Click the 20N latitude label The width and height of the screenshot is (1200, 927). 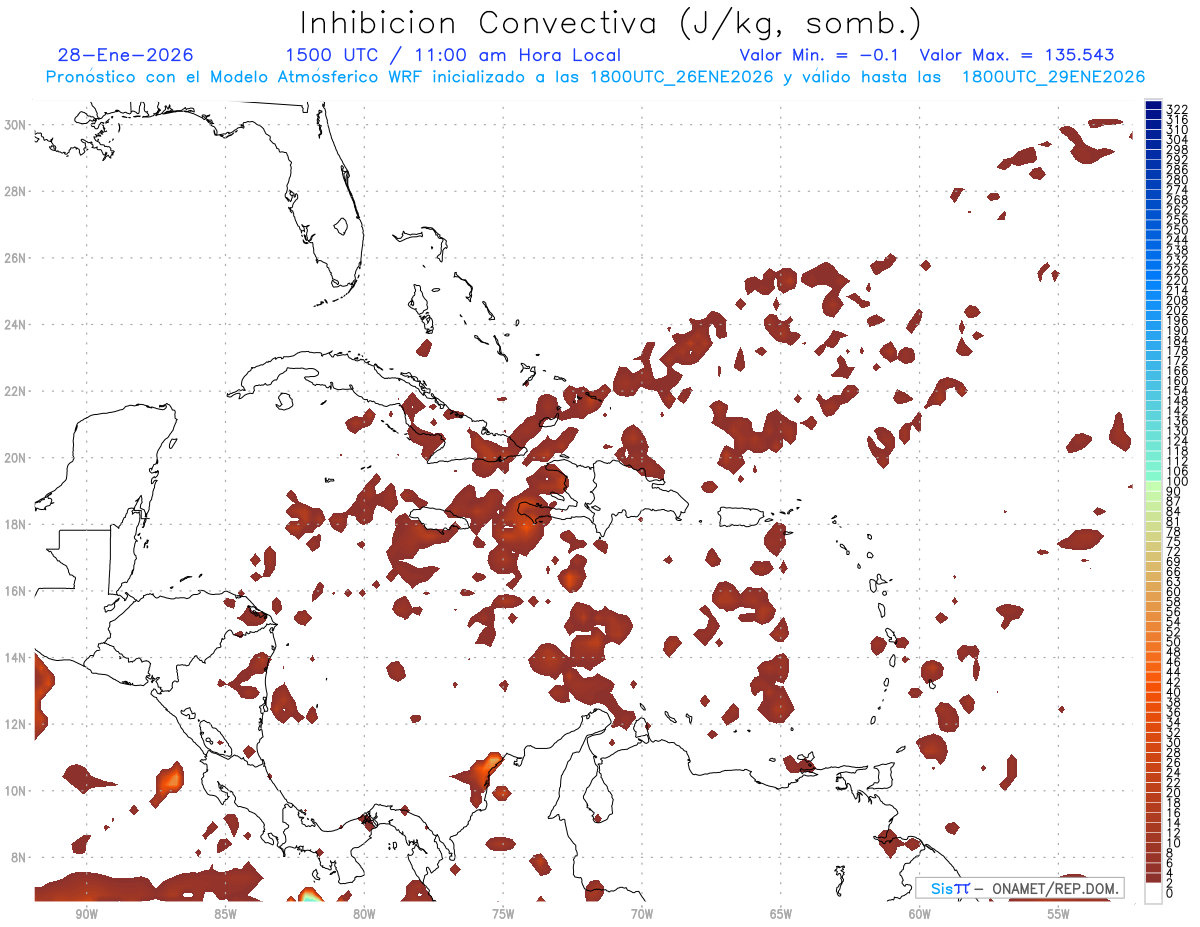17,457
